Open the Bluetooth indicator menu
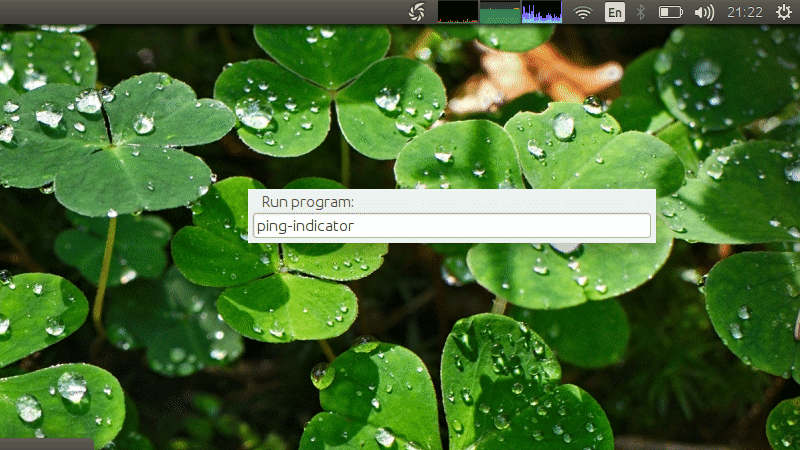 click(641, 12)
